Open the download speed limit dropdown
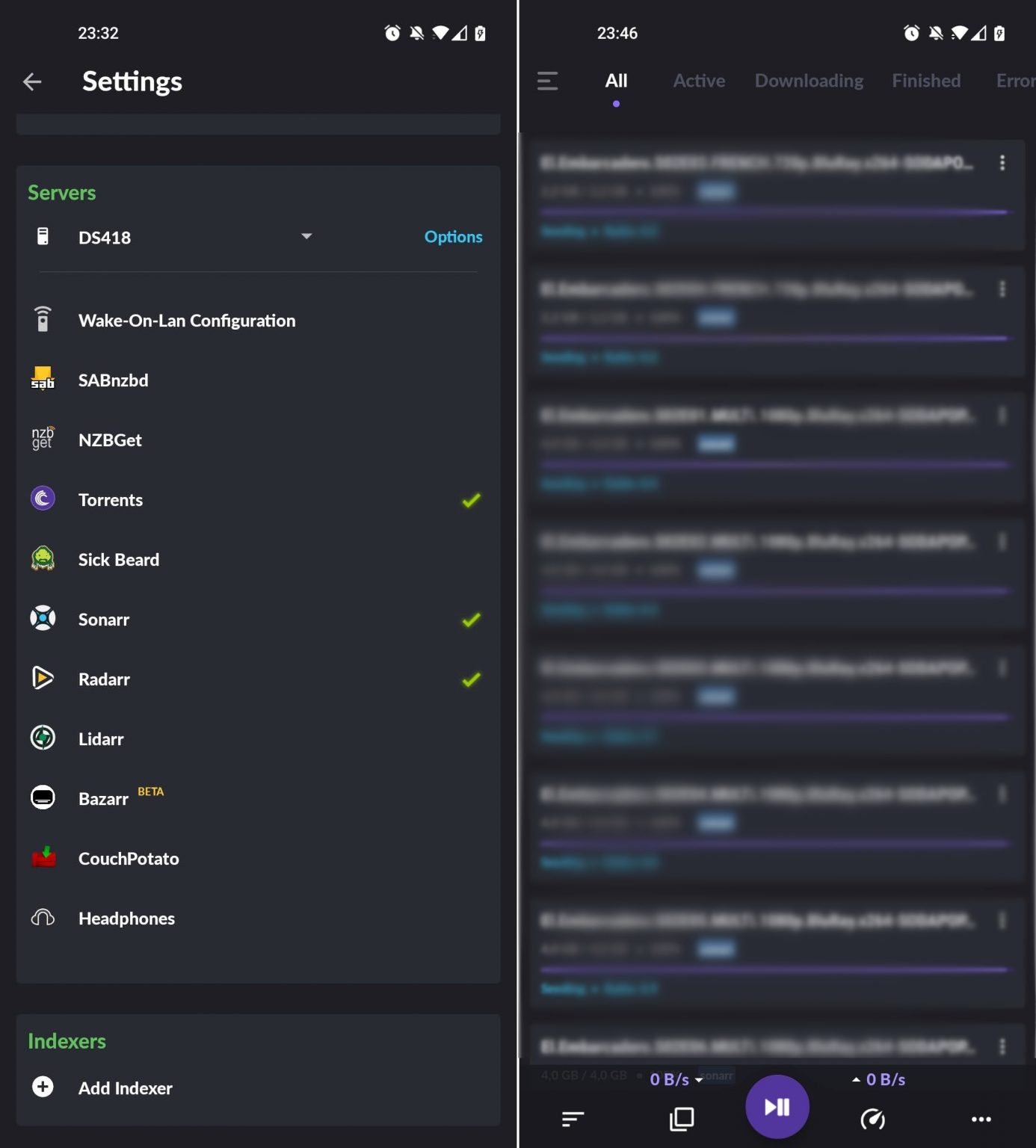1036x1148 pixels. (676, 1079)
